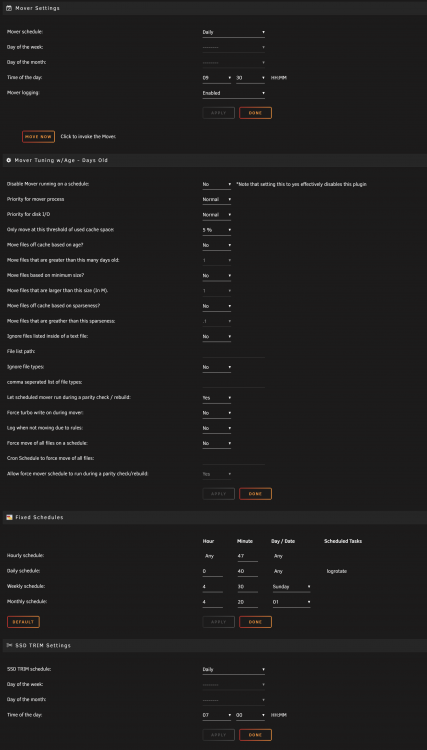Click APPLY in Mover Tuning section
Image resolution: width=427 pixels, height=750 pixels.
(219, 494)
